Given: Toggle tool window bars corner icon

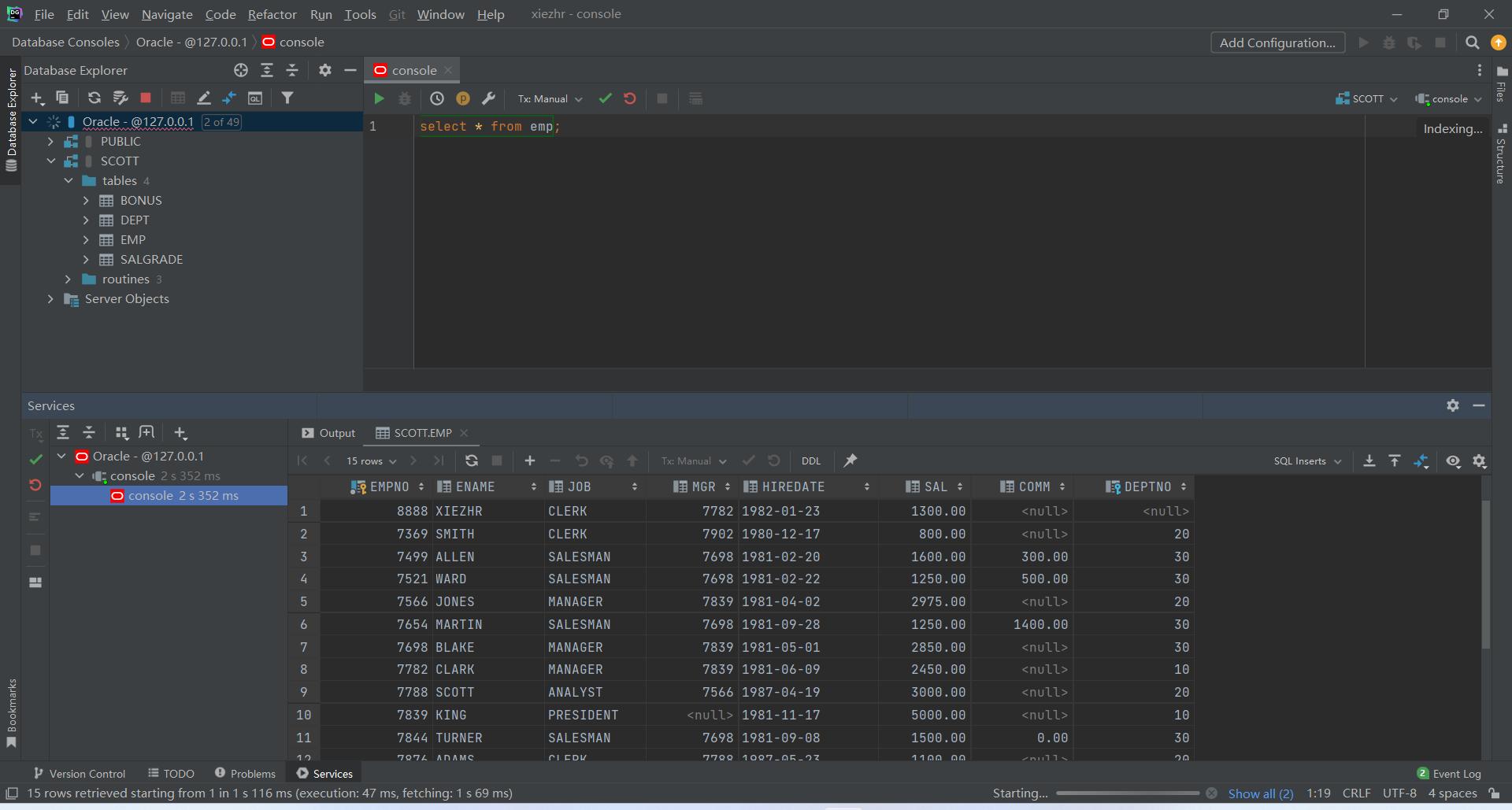Looking at the screenshot, I should coord(12,793).
